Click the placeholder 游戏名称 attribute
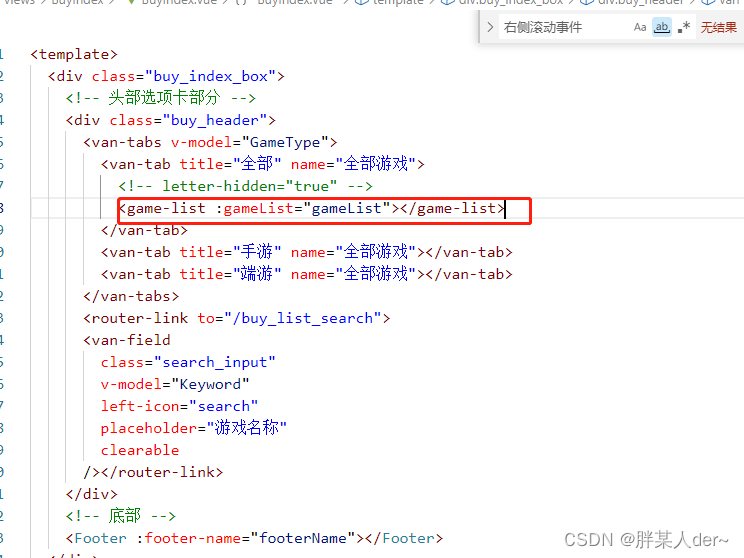The image size is (744, 558). 194,428
